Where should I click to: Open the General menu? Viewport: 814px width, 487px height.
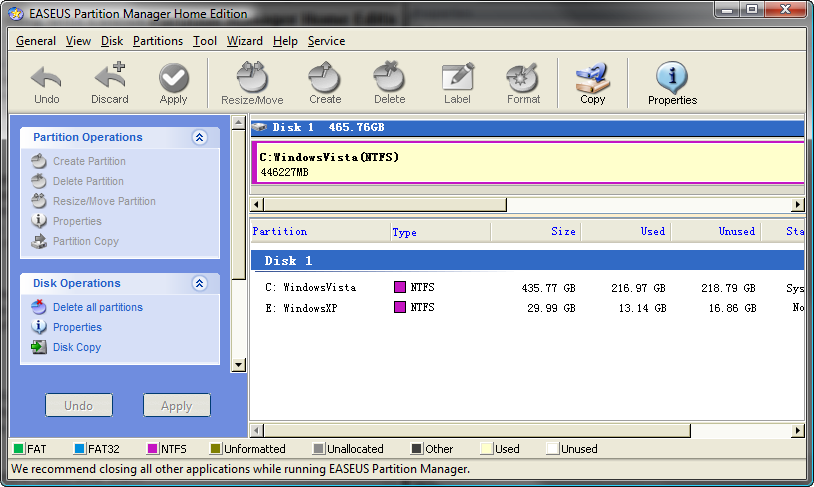coord(36,41)
